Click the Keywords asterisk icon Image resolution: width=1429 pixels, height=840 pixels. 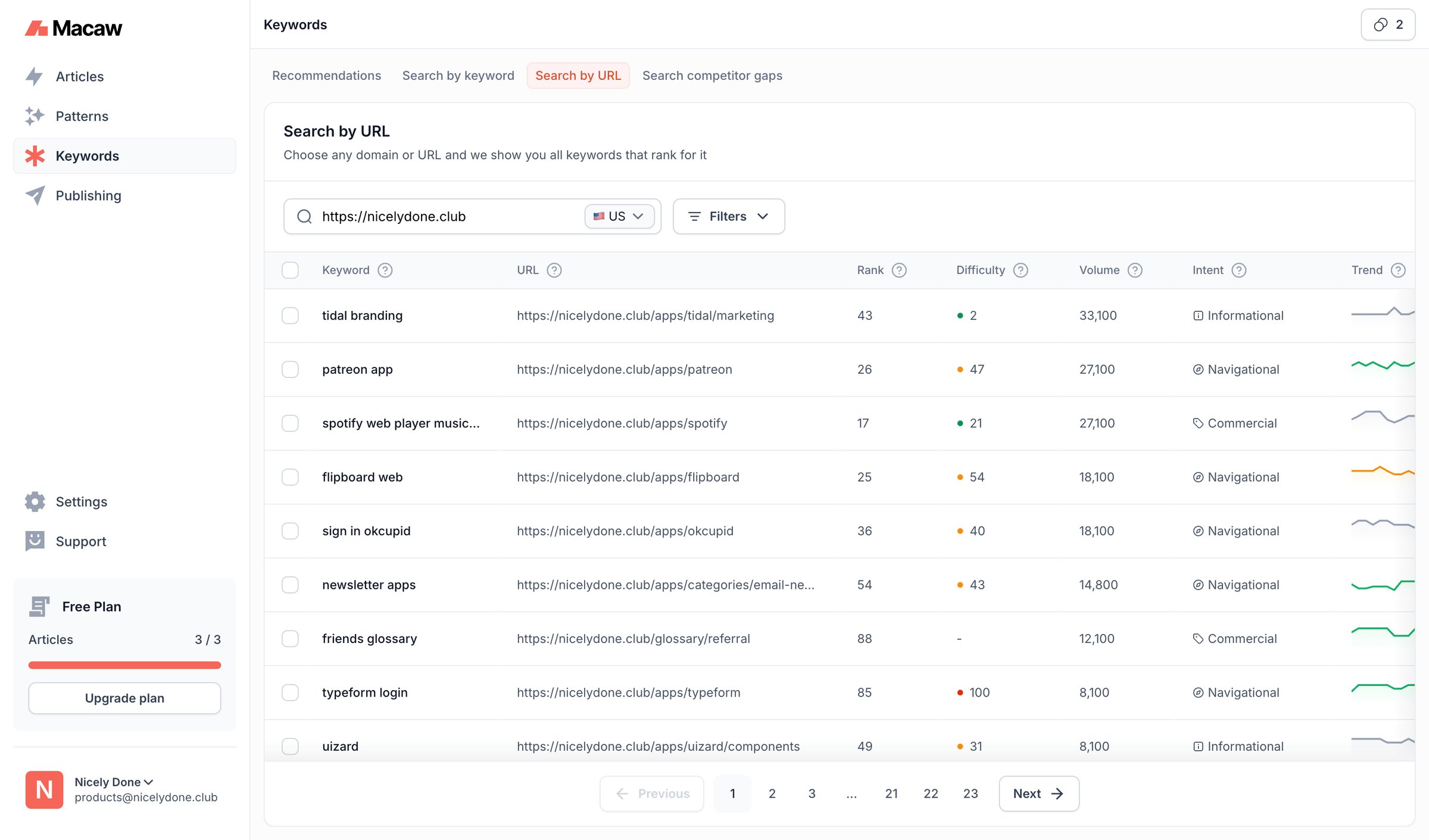click(x=35, y=156)
